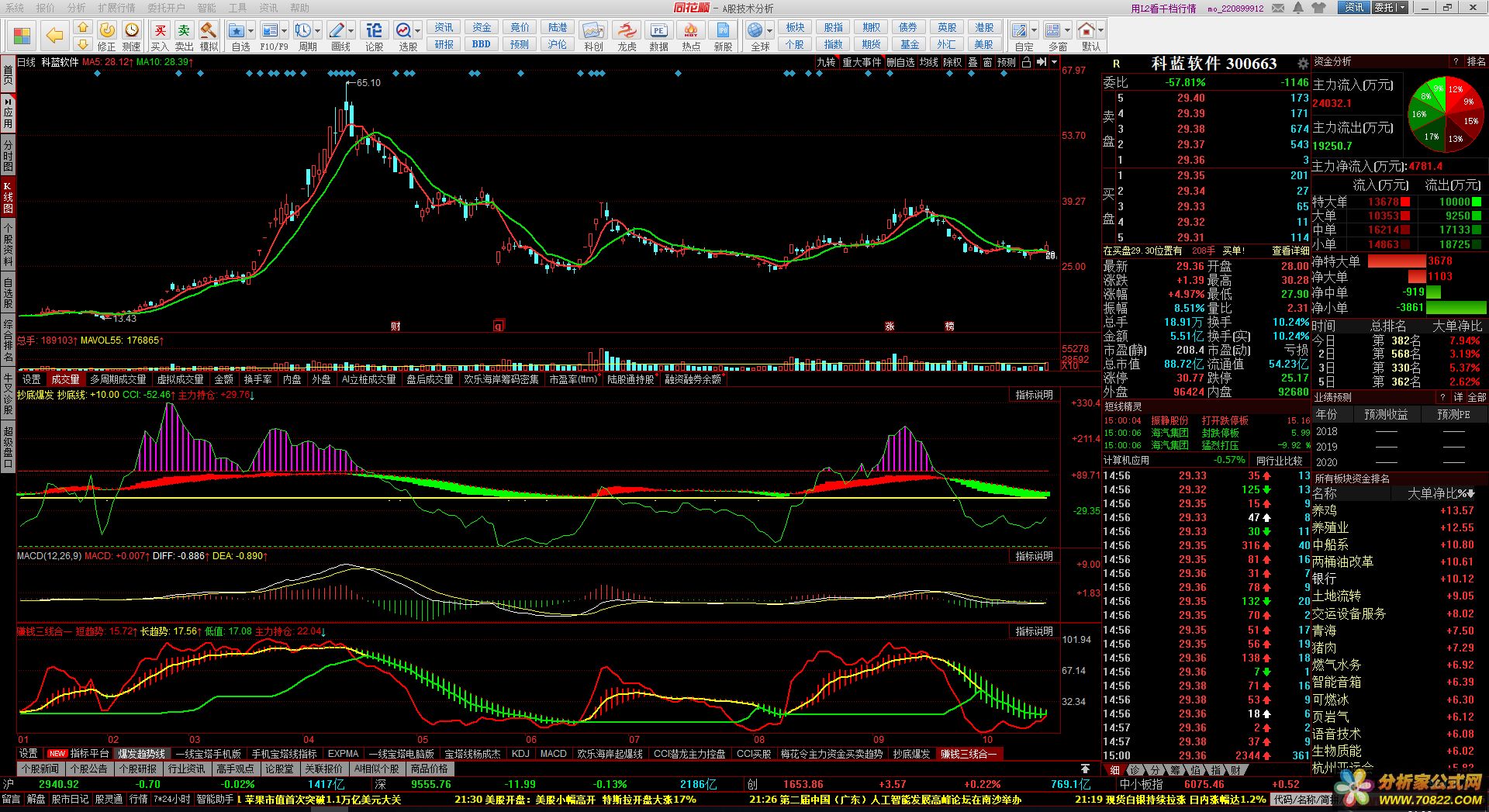Viewport: 1489px width, 812px height.
Task: Open the 科创 chart icon
Action: click(x=593, y=30)
